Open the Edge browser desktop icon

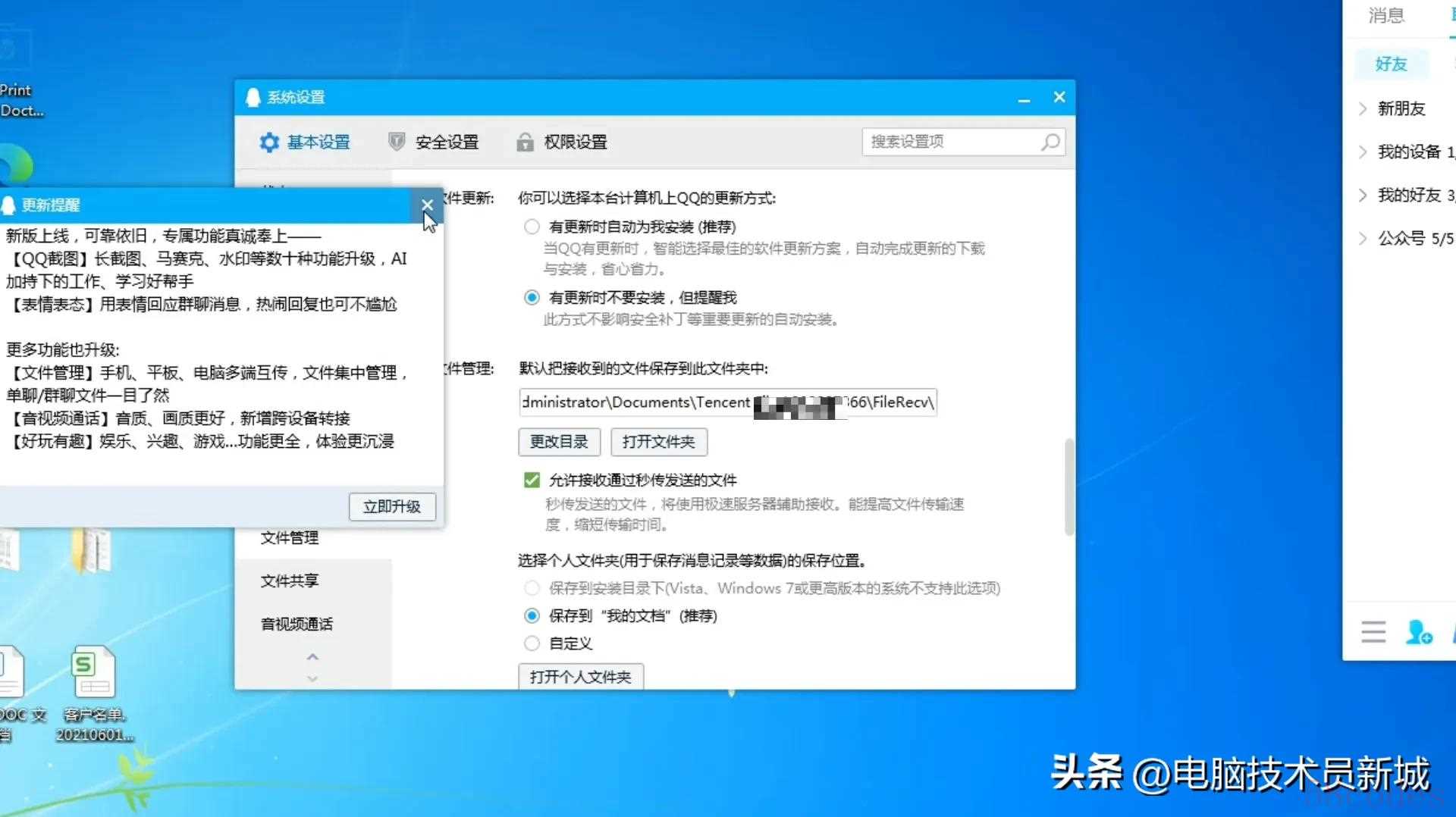click(15, 165)
